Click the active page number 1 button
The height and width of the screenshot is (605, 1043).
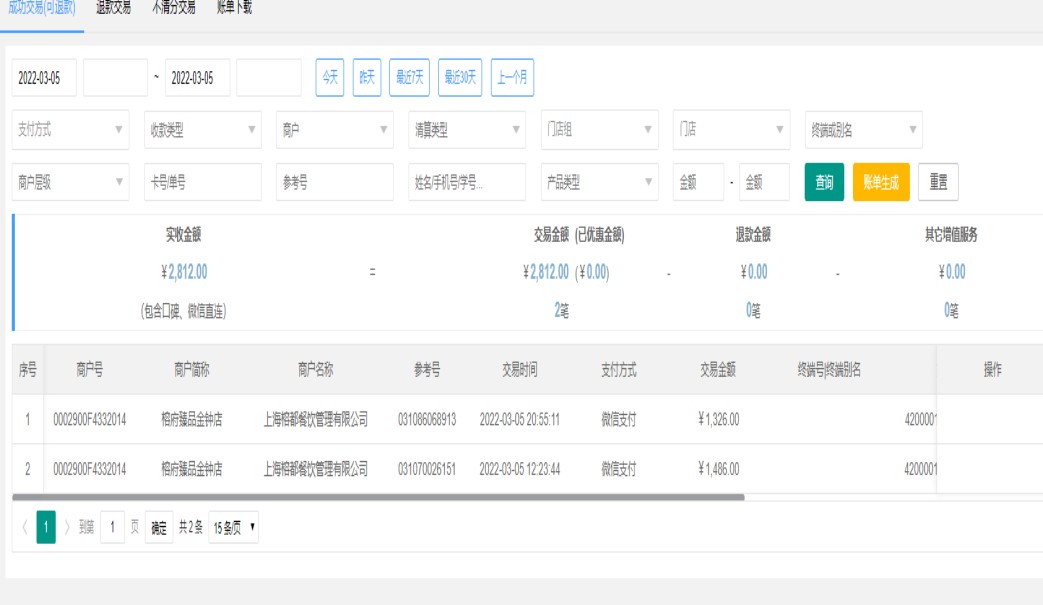[46, 527]
